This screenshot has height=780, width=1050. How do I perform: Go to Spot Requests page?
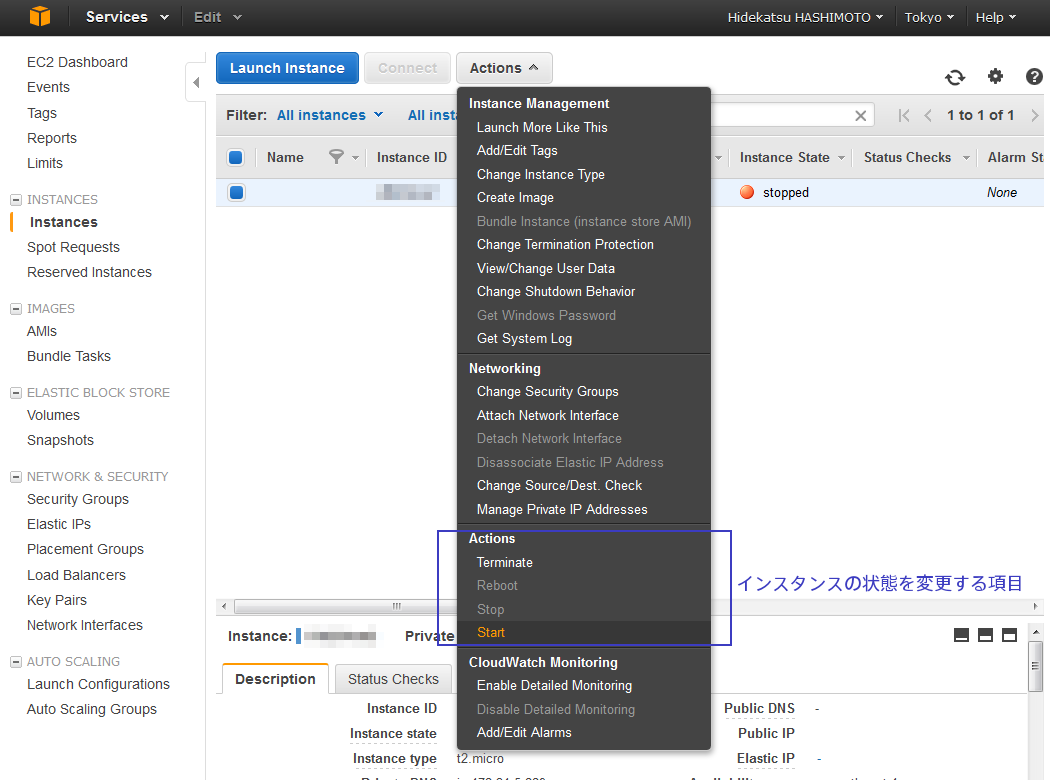[73, 247]
